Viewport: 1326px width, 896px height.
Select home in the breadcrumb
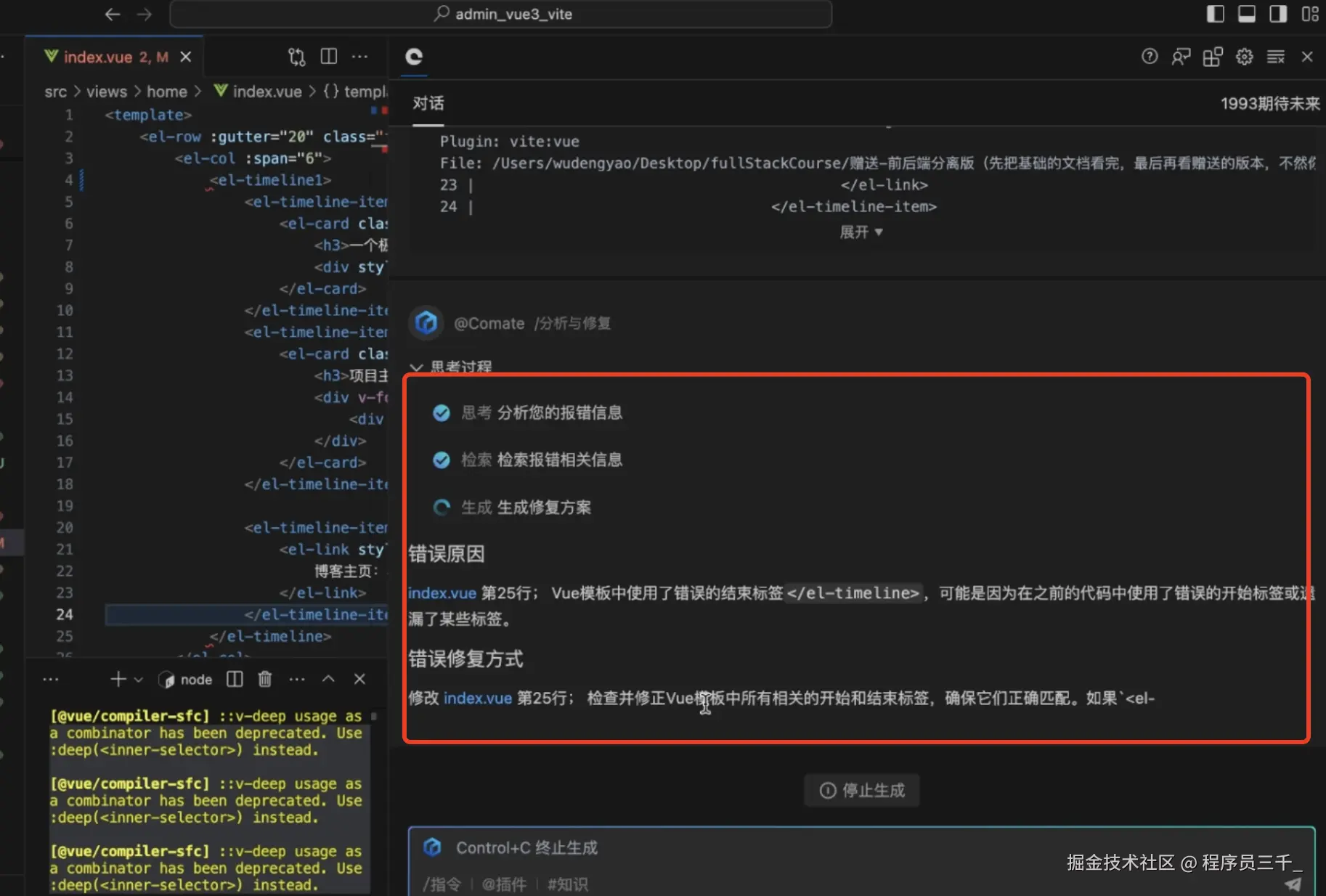[x=167, y=91]
